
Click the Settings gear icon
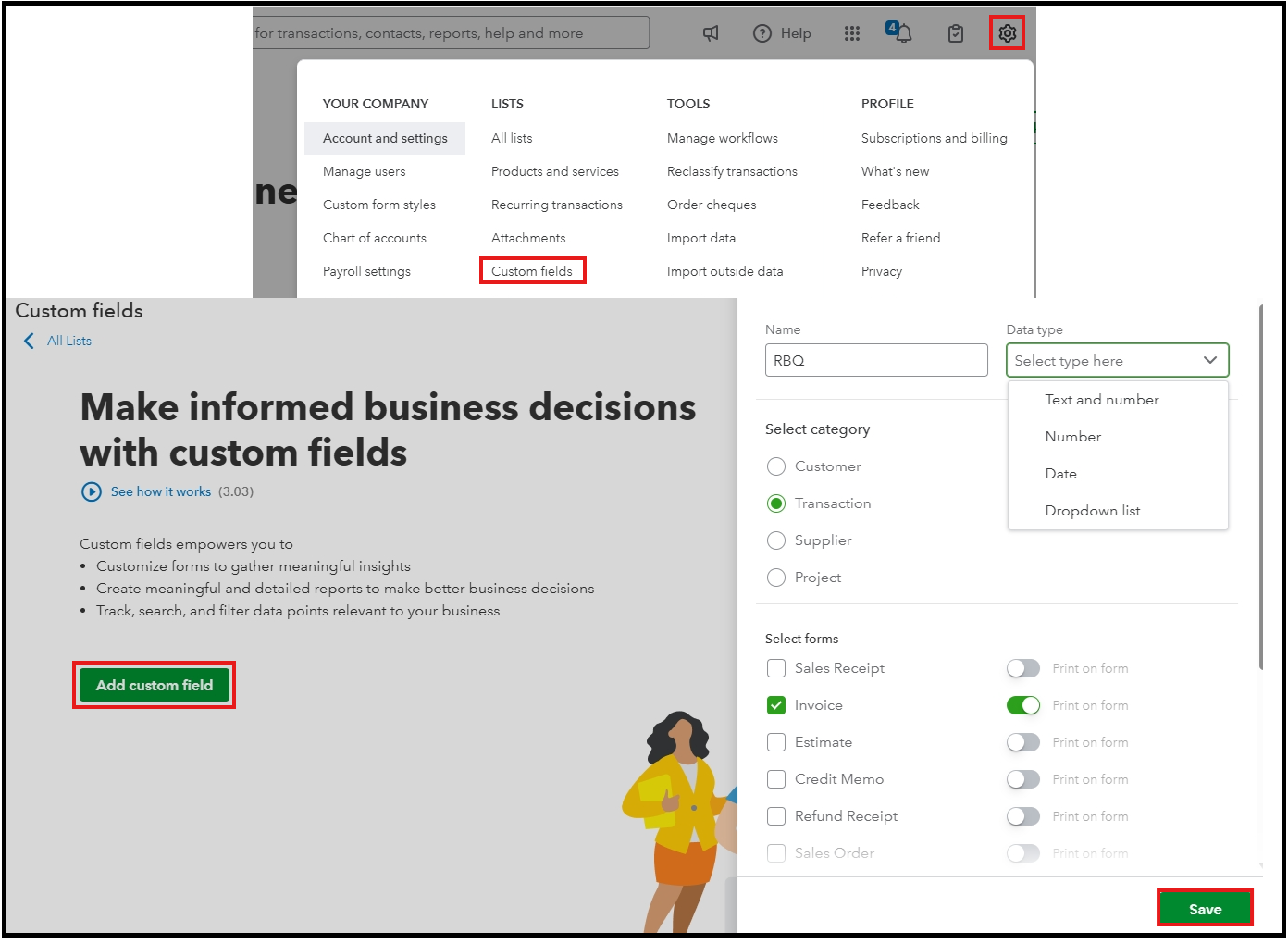(1007, 33)
